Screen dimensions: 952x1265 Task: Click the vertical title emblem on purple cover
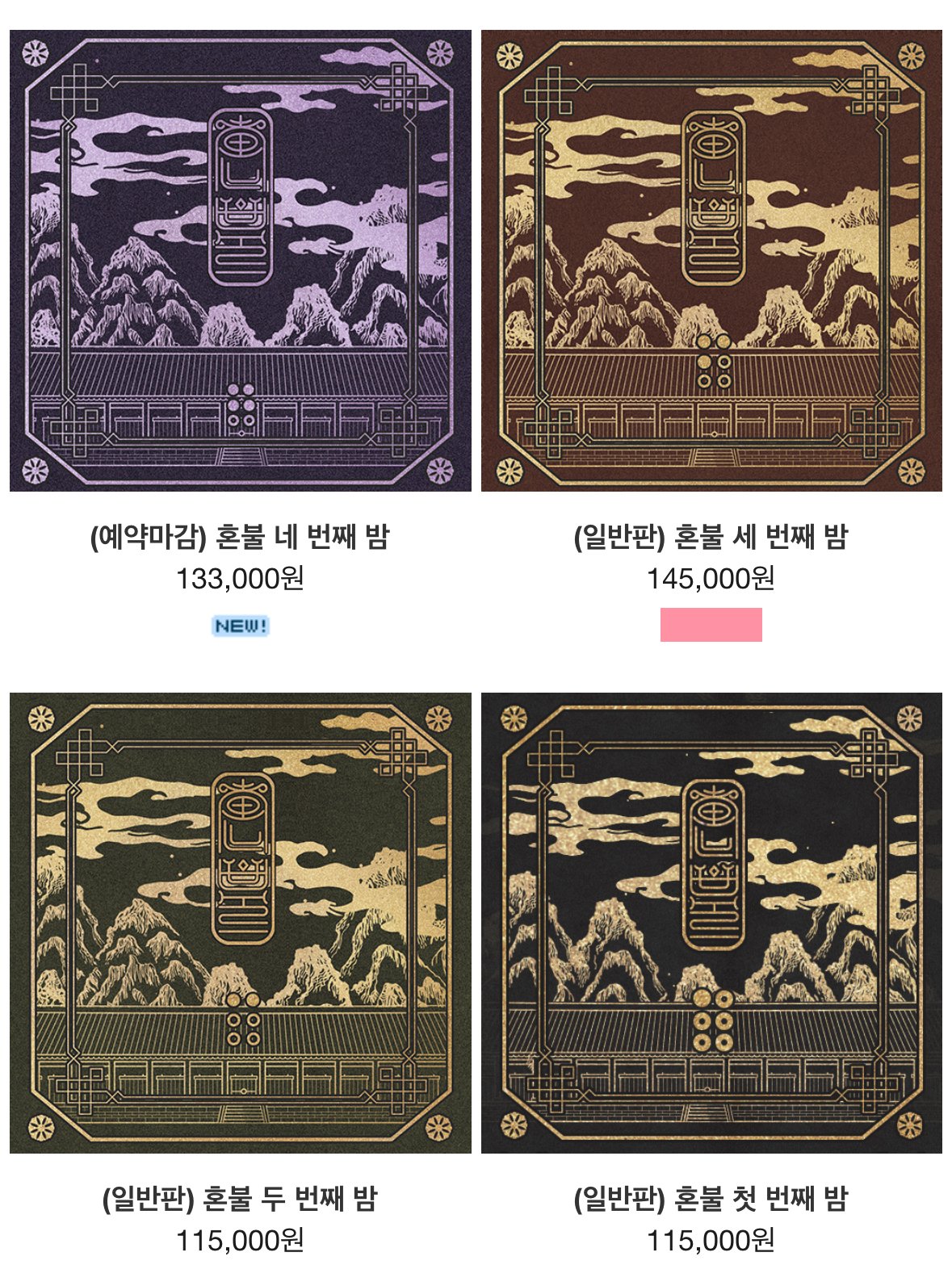[x=240, y=198]
